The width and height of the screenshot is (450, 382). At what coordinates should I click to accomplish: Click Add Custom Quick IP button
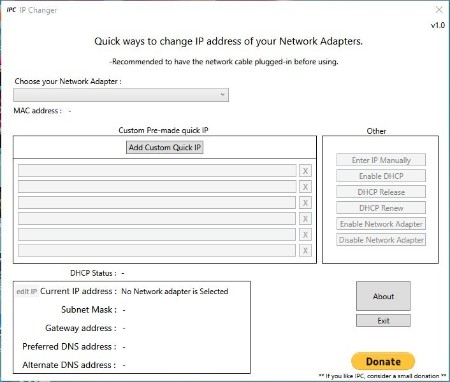click(165, 147)
